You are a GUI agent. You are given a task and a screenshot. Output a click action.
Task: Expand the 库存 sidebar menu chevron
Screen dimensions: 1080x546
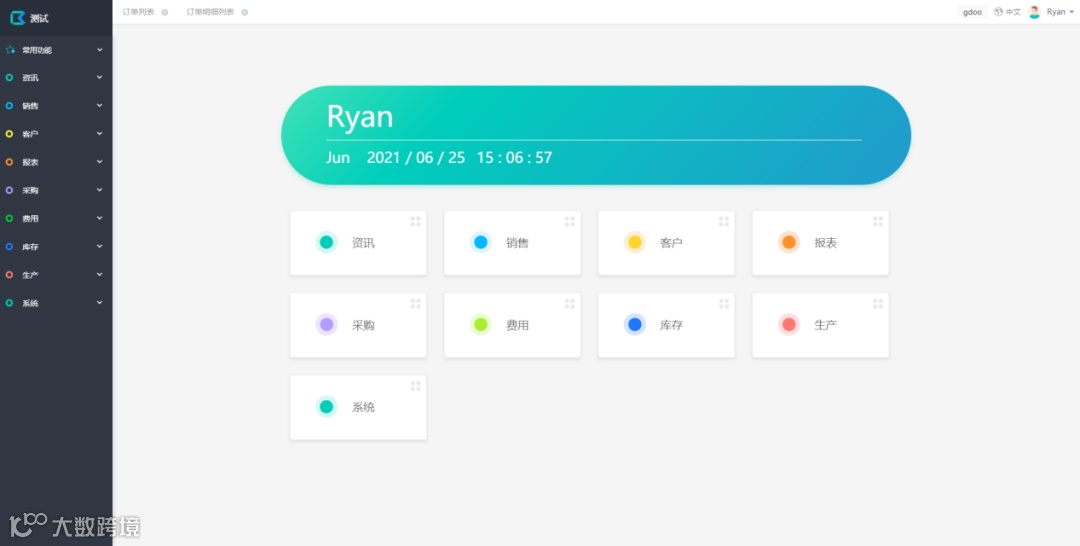99,246
